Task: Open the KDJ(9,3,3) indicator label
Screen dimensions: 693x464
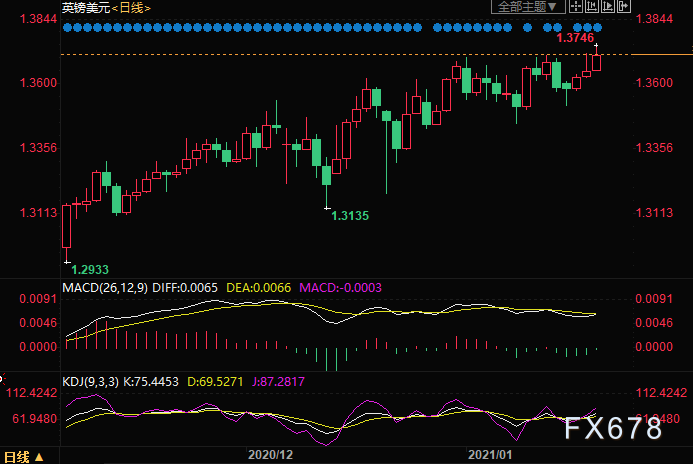Action: (90, 381)
